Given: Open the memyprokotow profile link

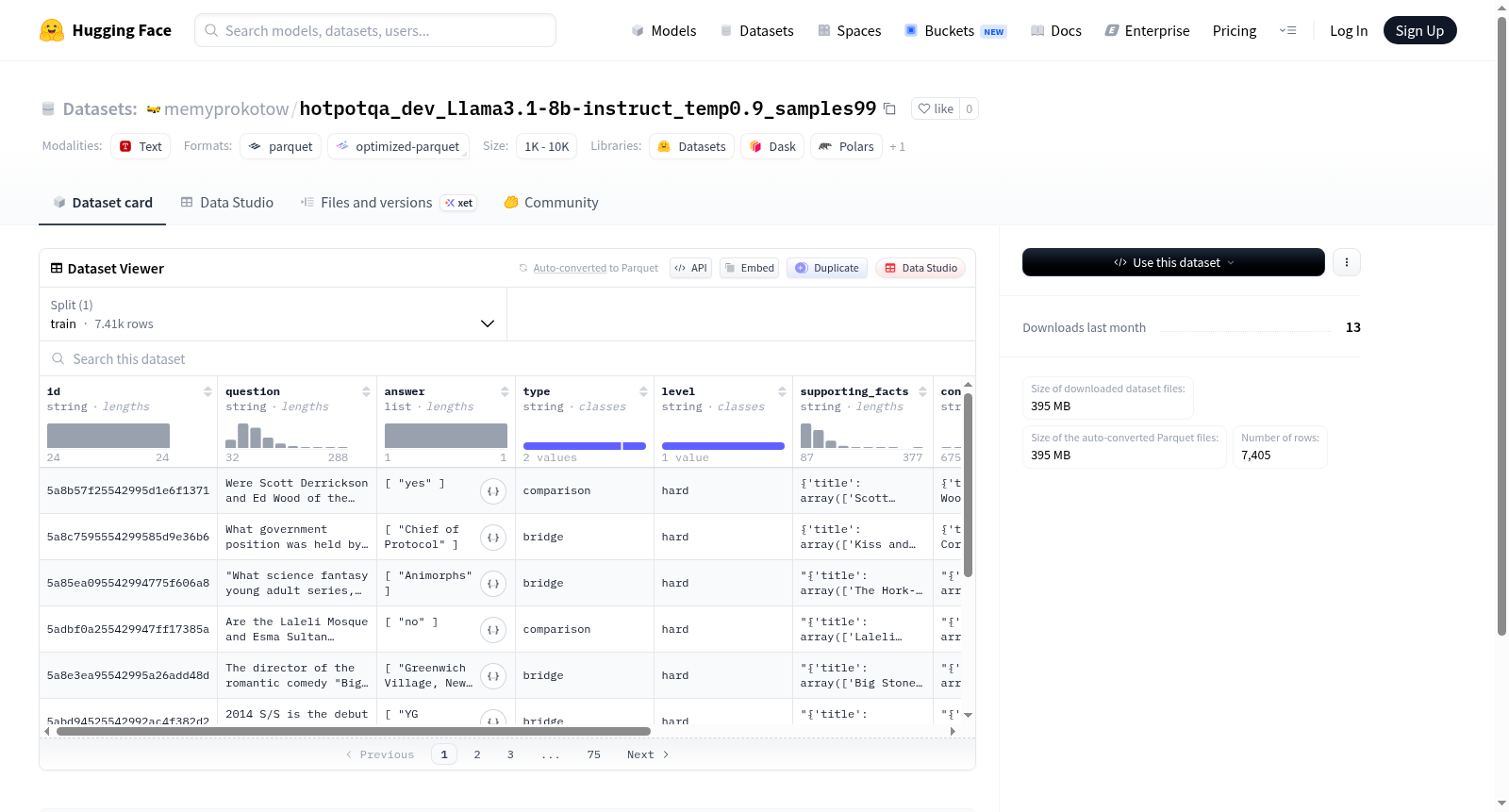Looking at the screenshot, I should [x=226, y=109].
